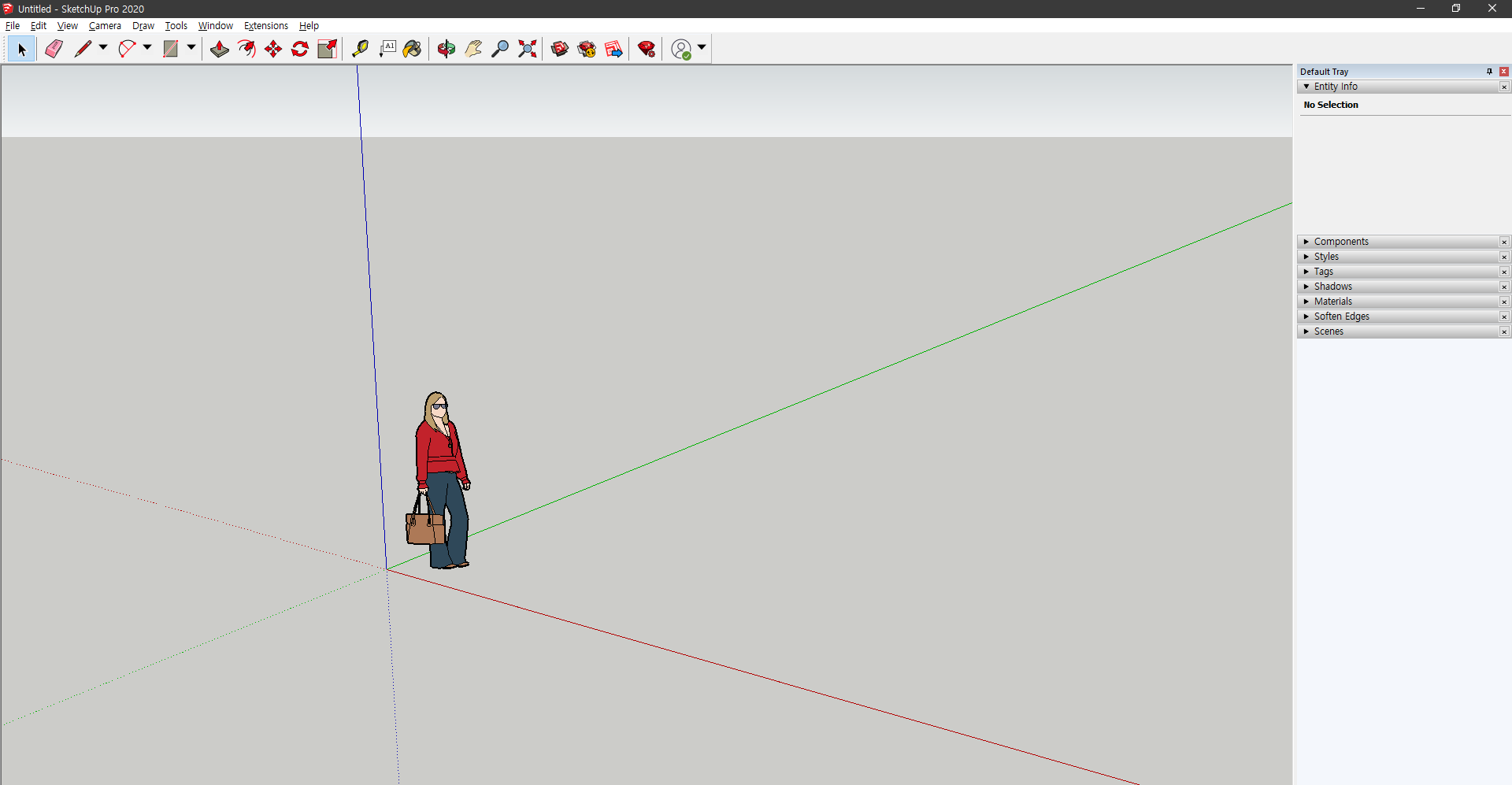Expand the Styles panel
1512x785 pixels.
pos(1306,257)
